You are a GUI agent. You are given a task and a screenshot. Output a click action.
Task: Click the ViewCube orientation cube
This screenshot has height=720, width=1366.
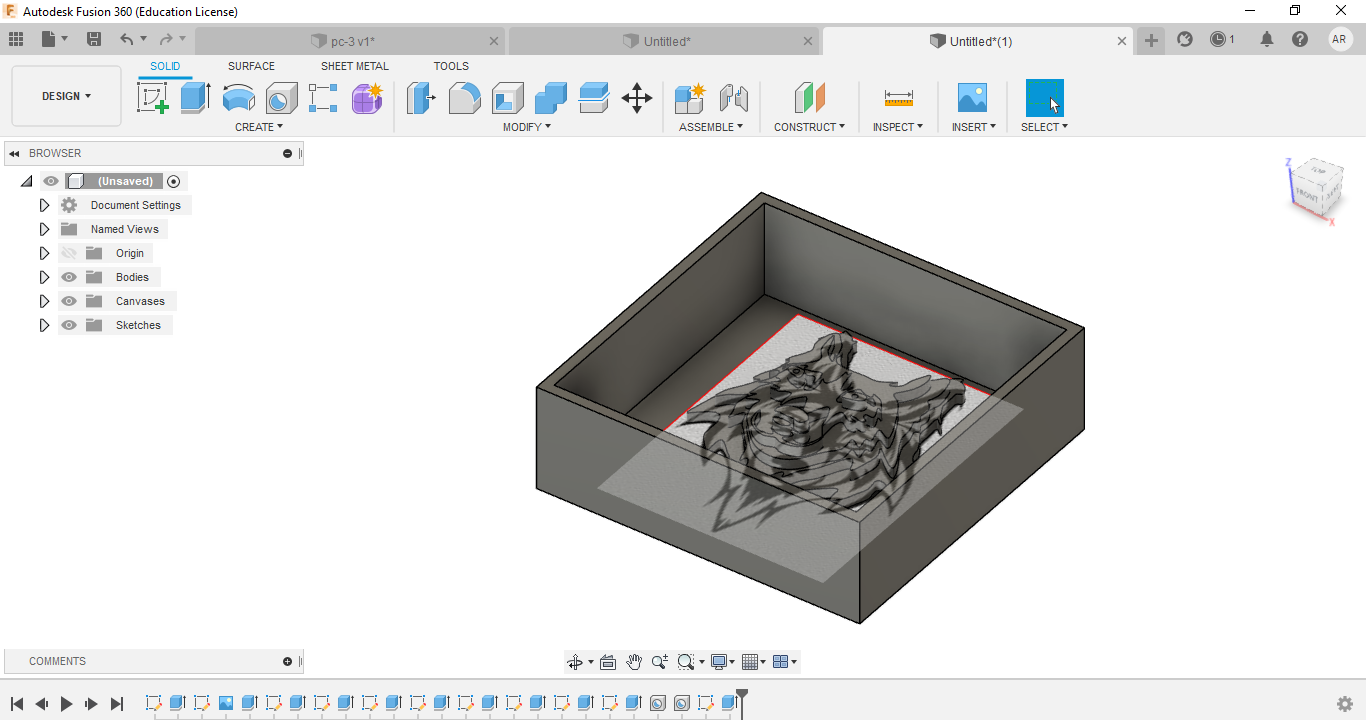coord(1315,186)
